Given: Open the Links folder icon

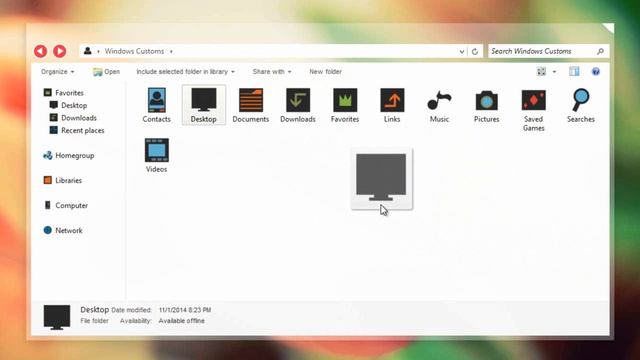Looking at the screenshot, I should coord(392,100).
